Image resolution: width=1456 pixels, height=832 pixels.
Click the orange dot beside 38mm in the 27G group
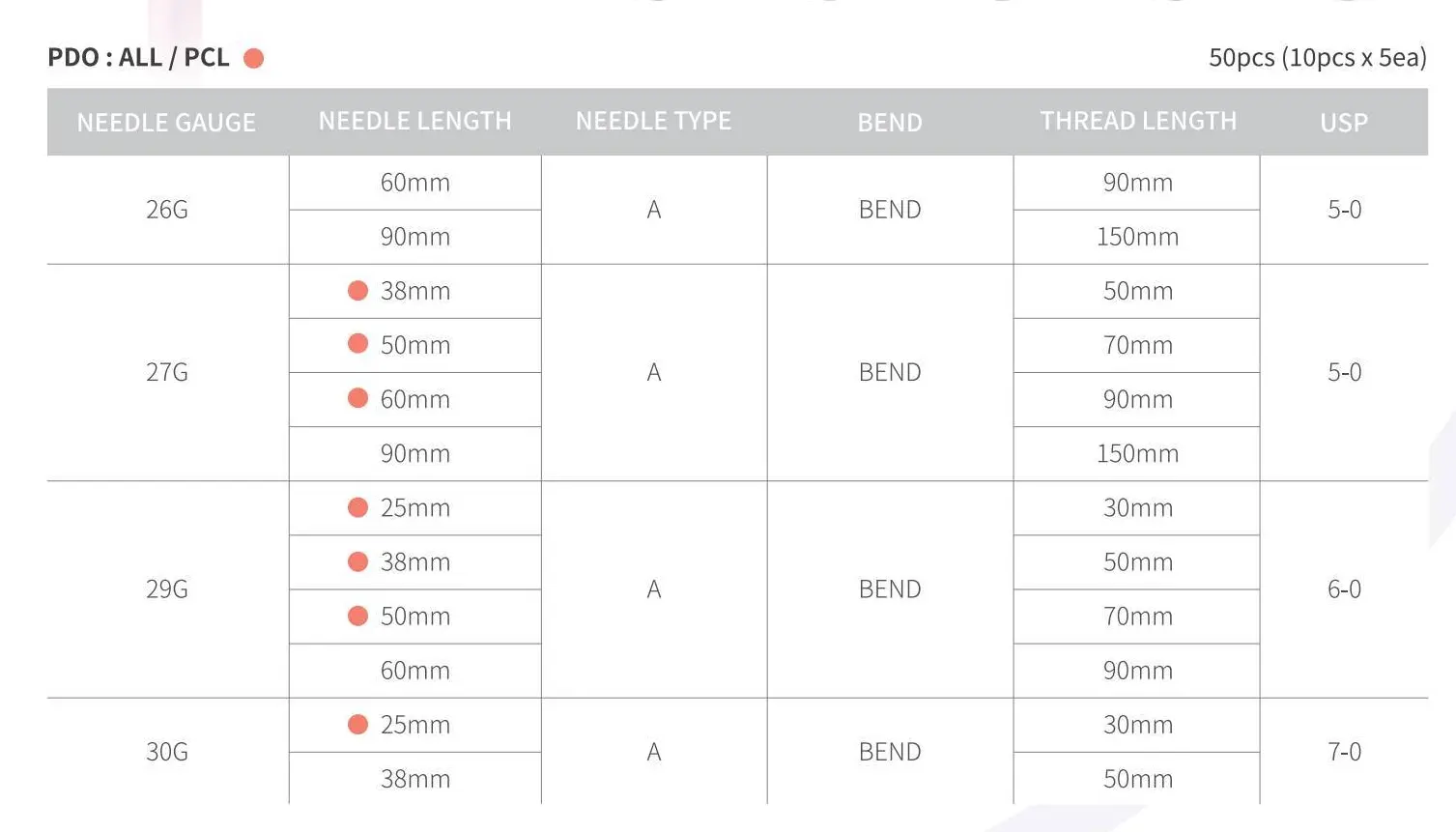pyautogui.click(x=358, y=291)
